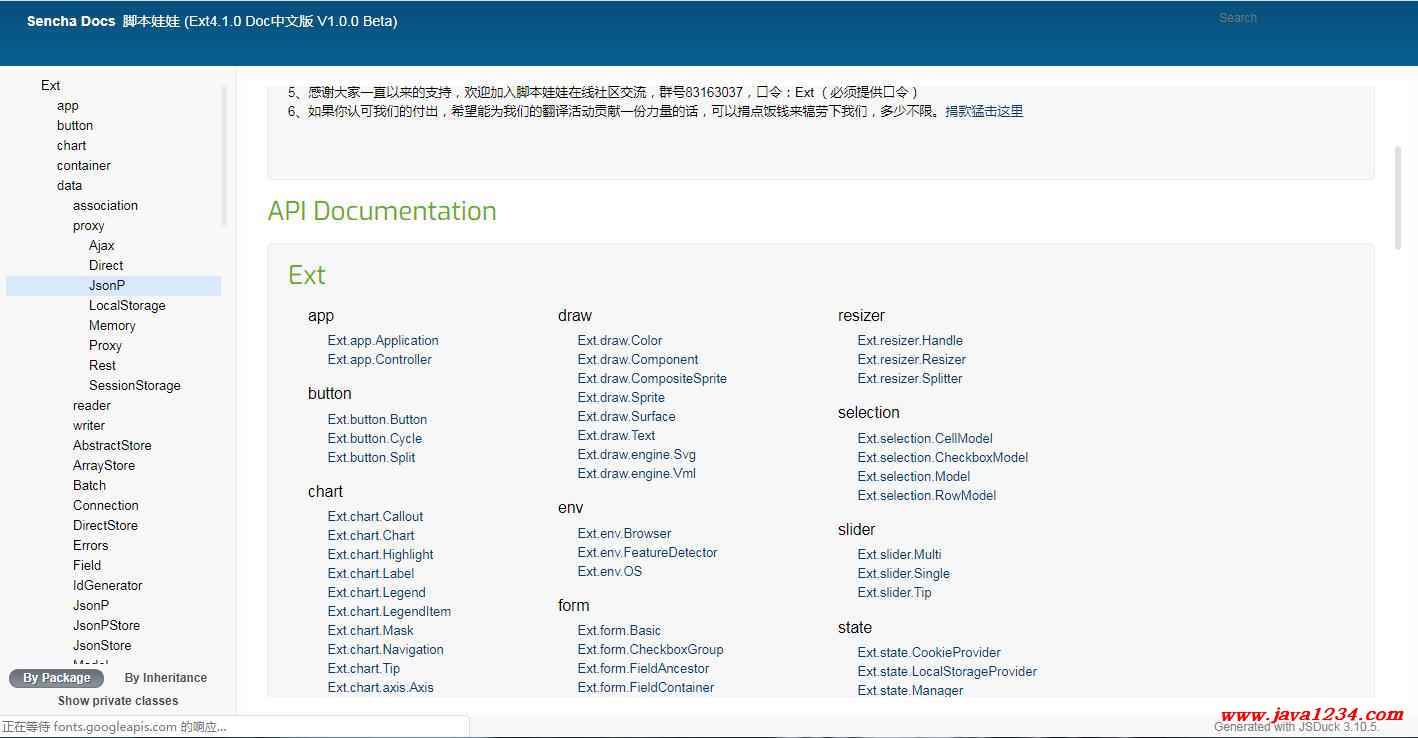This screenshot has width=1418, height=738.
Task: Open Ext.env.Browser link
Action: coord(624,534)
